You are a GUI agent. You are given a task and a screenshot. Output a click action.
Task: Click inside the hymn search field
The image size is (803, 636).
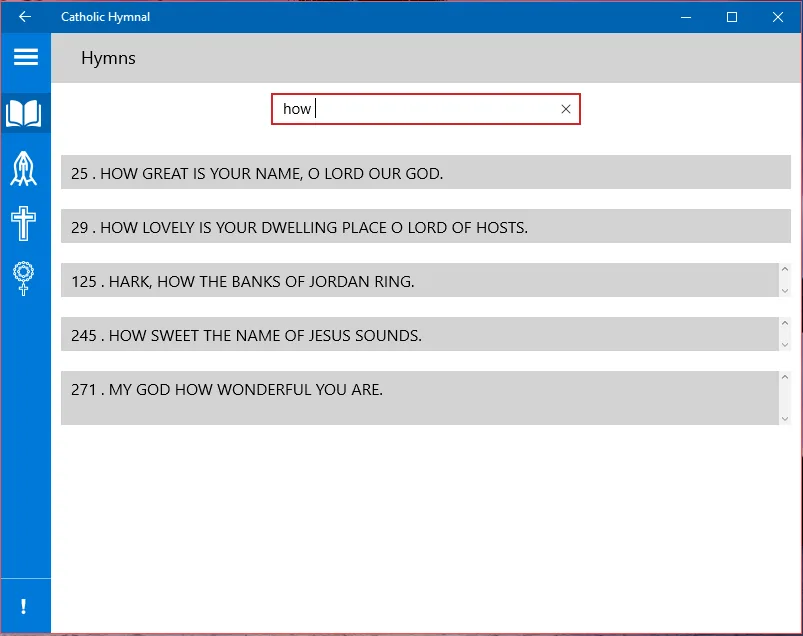pos(426,109)
